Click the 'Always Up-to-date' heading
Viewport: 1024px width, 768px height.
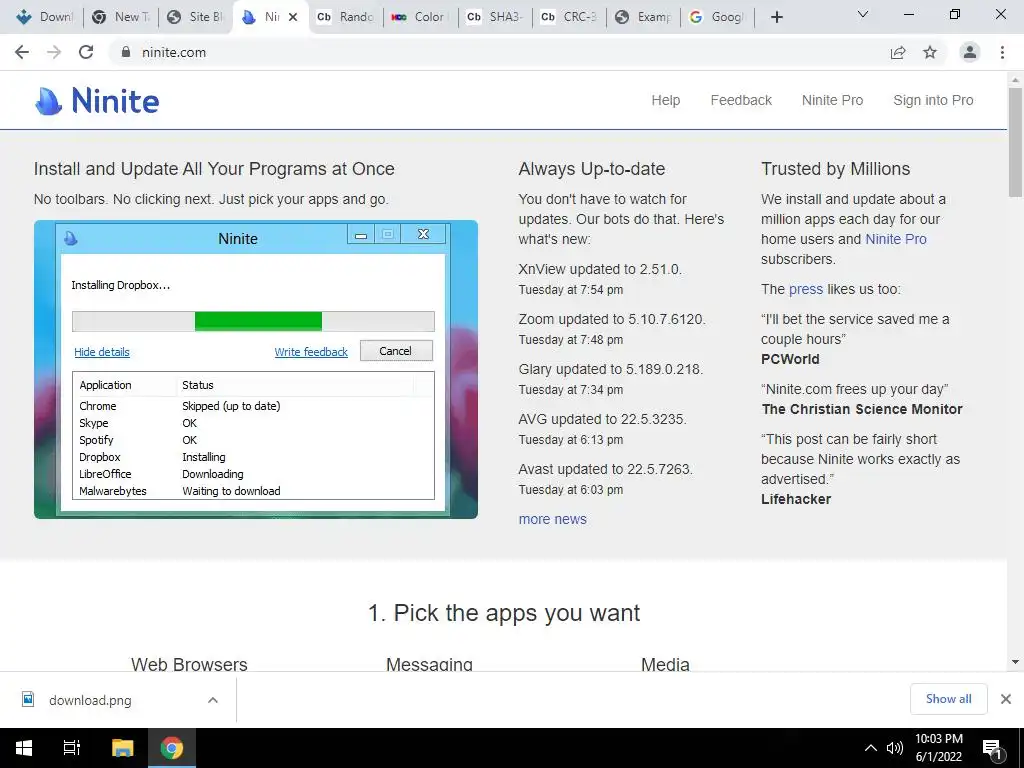pyautogui.click(x=592, y=168)
